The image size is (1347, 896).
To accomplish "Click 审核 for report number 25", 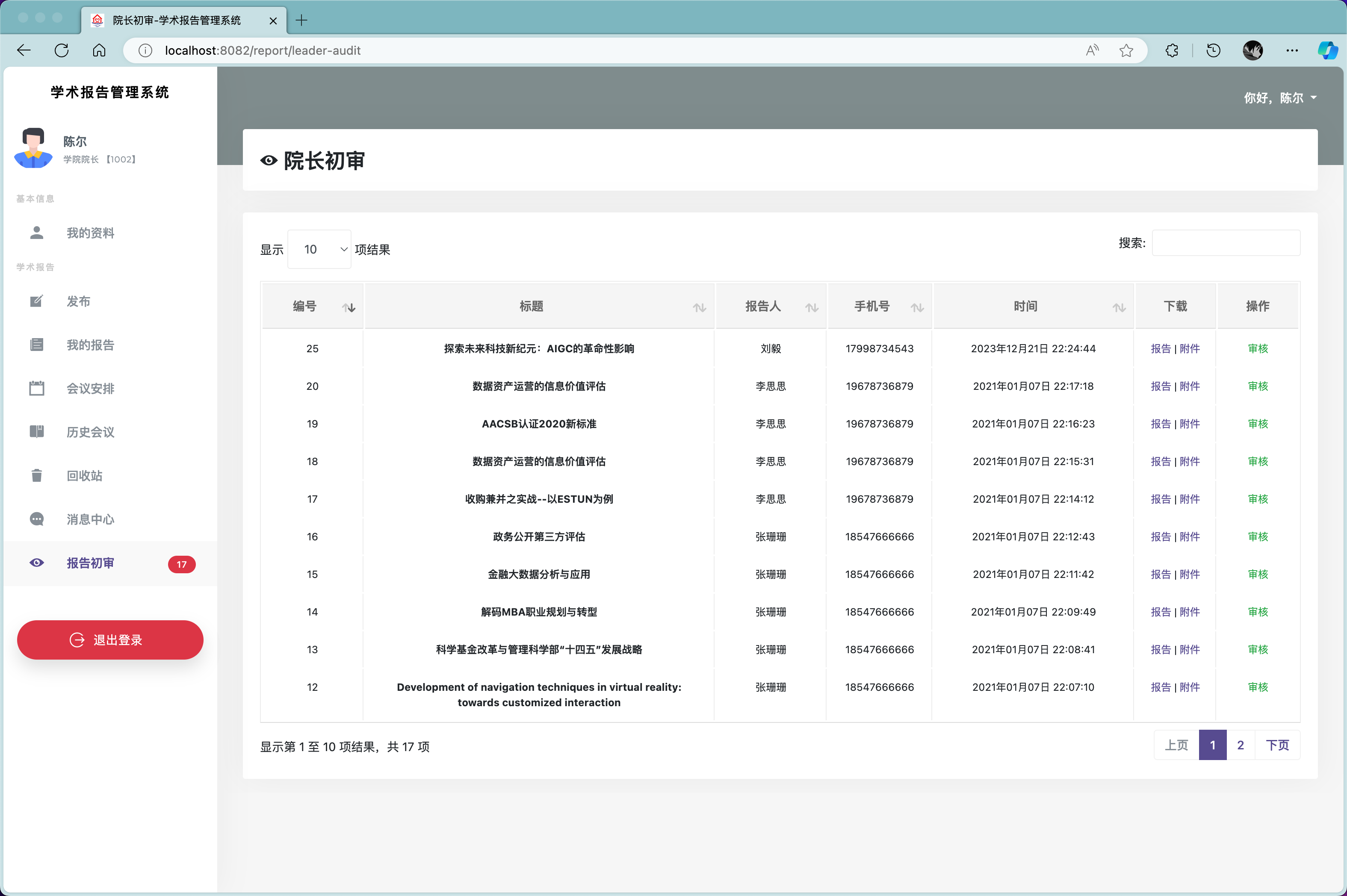I will 1257,348.
